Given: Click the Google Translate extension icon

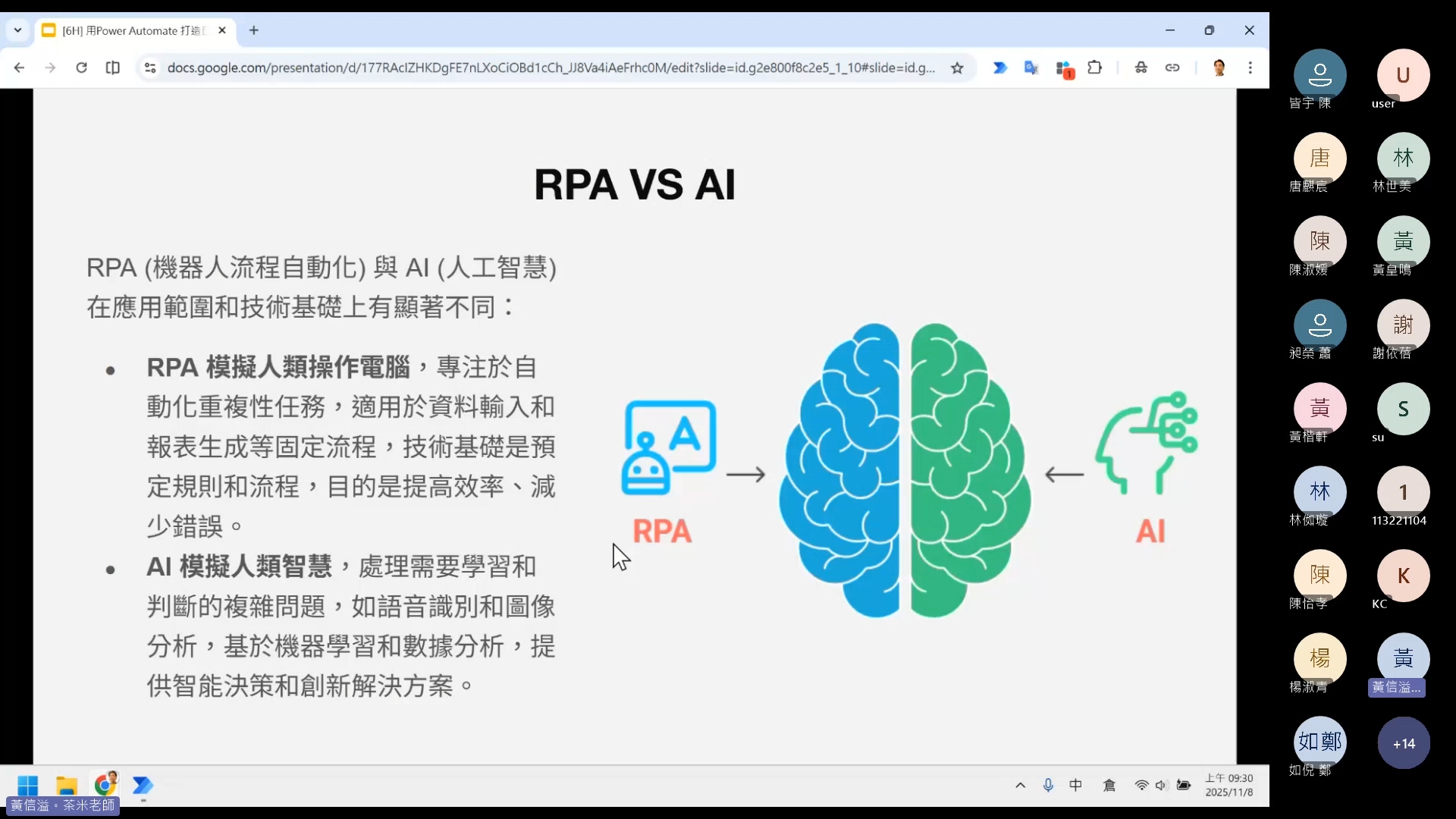Looking at the screenshot, I should coord(1031,67).
